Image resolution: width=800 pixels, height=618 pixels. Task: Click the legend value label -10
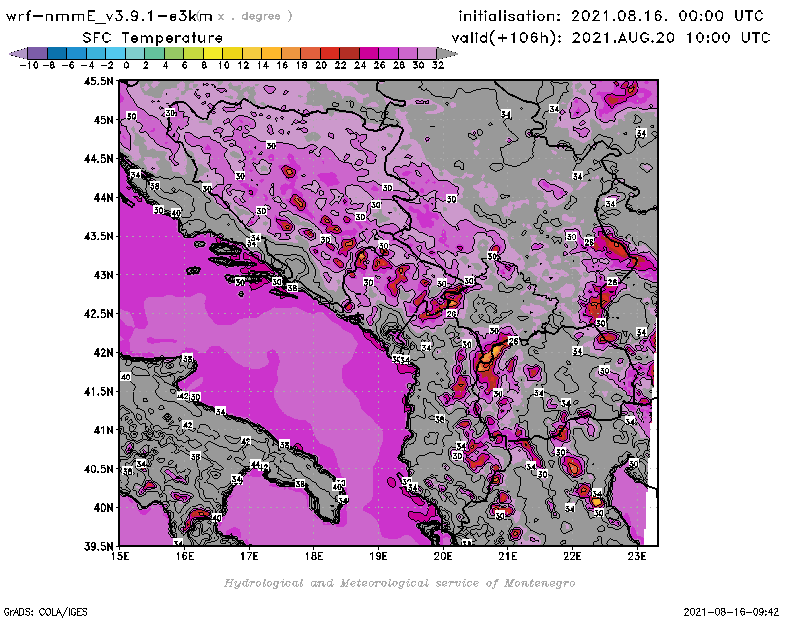click(x=29, y=65)
